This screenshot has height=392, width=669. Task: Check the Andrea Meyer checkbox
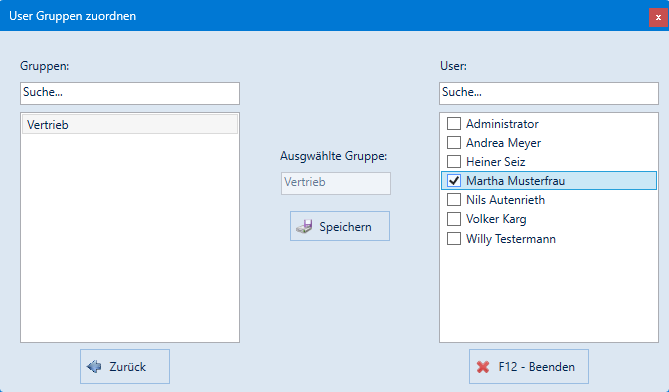pos(454,142)
